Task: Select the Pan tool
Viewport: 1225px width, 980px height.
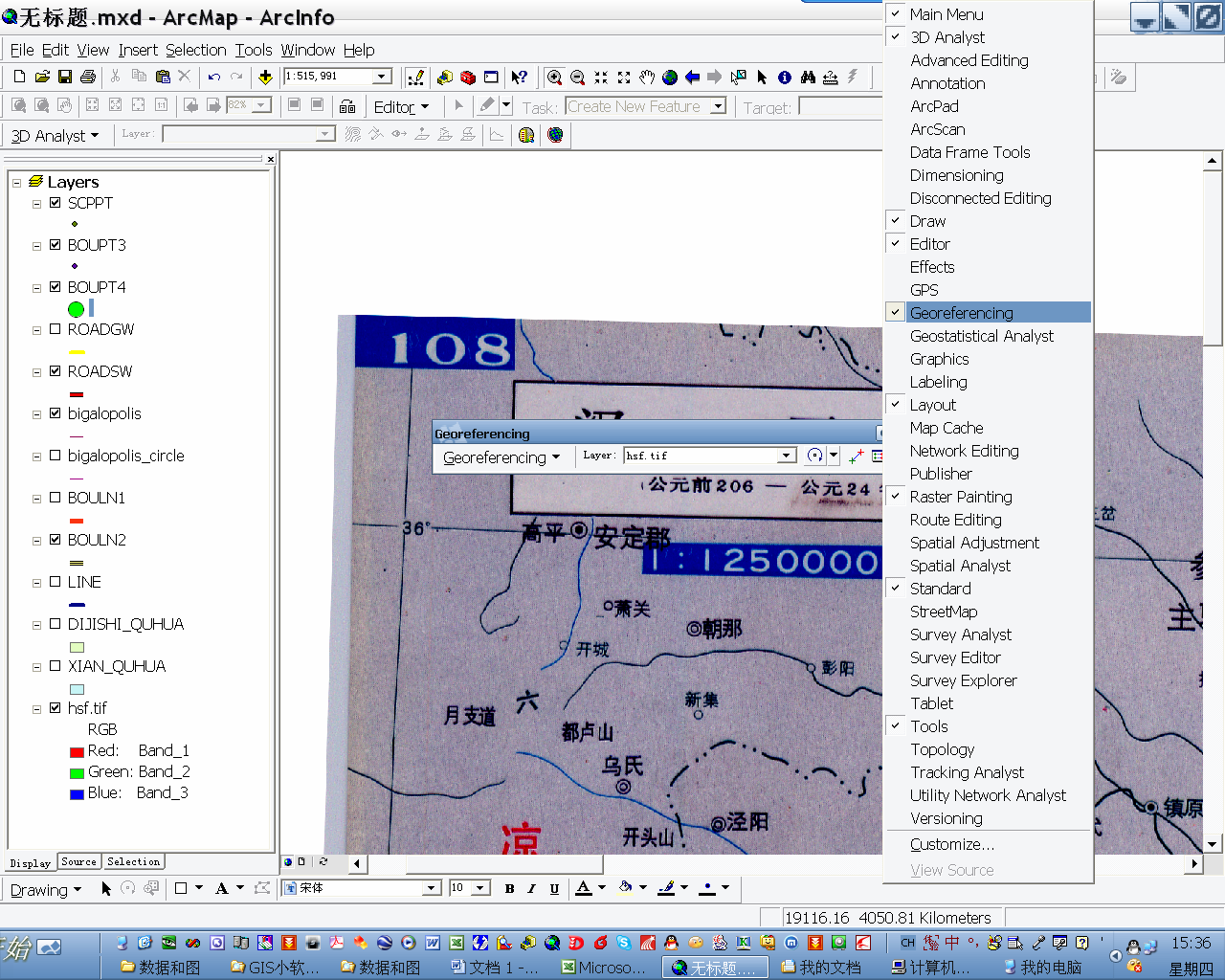Action: coord(645,78)
